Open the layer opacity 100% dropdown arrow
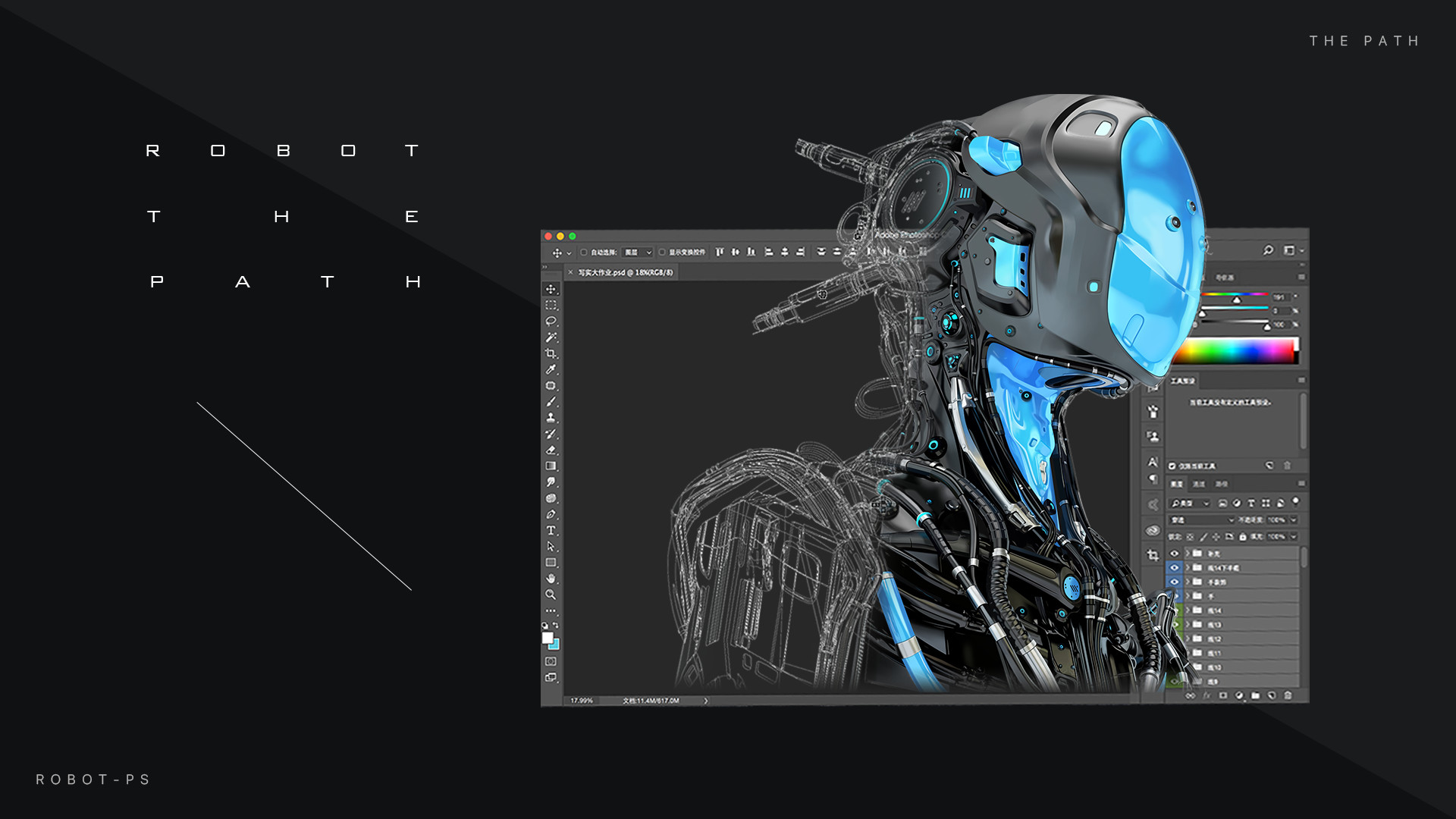 coord(1294,520)
